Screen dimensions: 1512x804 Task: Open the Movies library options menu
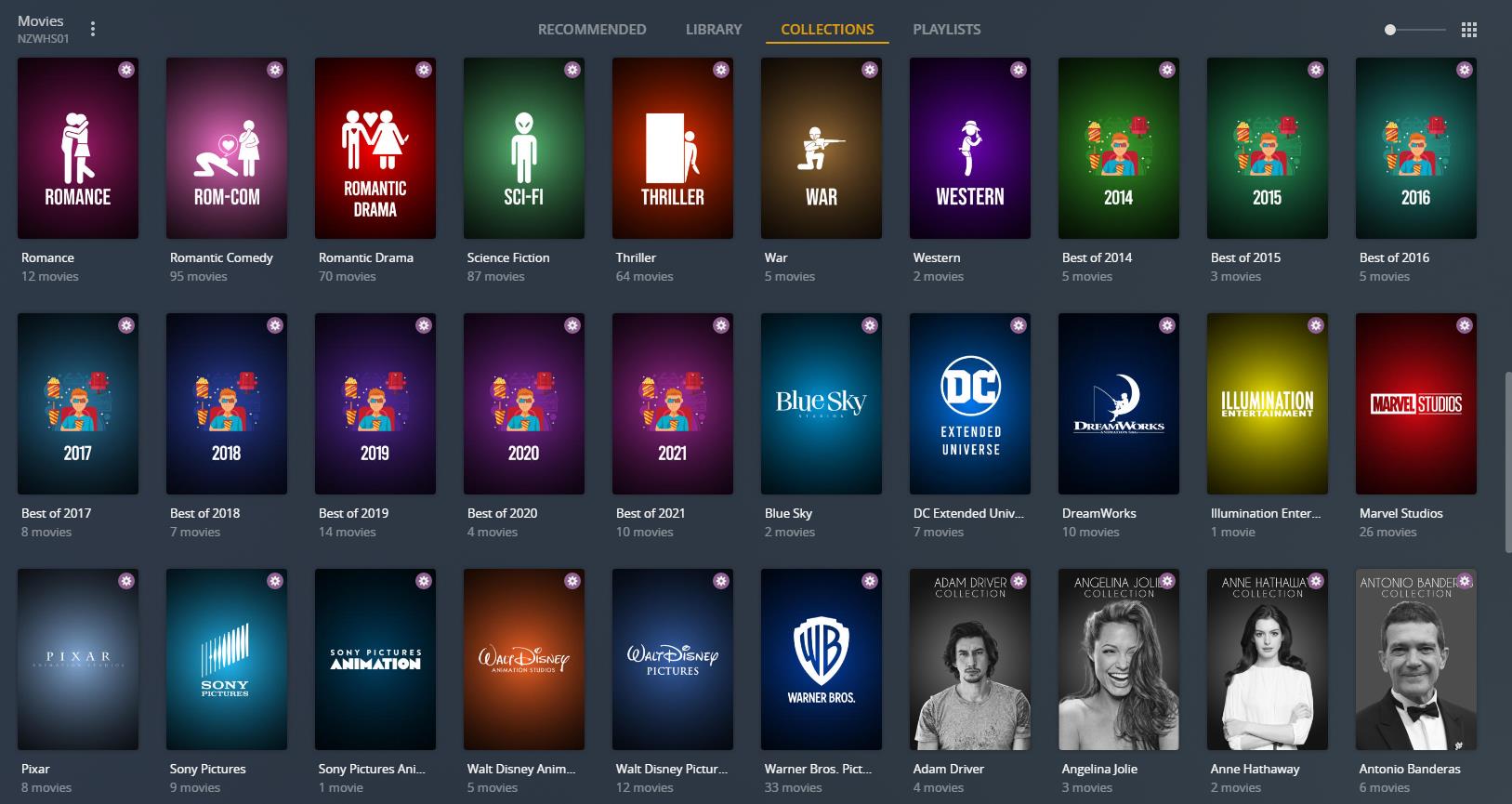click(93, 29)
